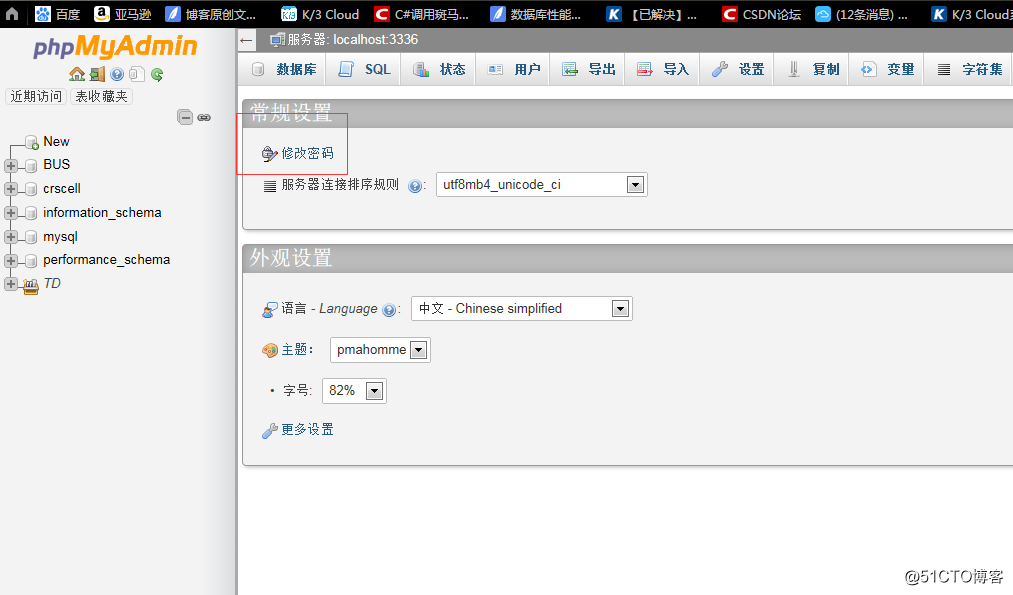Viewport: 1013px width, 595px height.
Task: Click the TD database group icon
Action: [31, 286]
